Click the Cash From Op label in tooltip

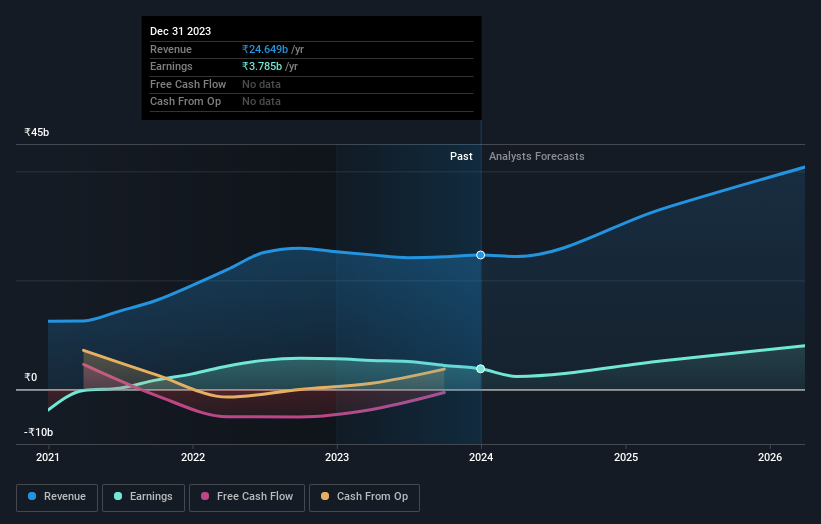185,102
